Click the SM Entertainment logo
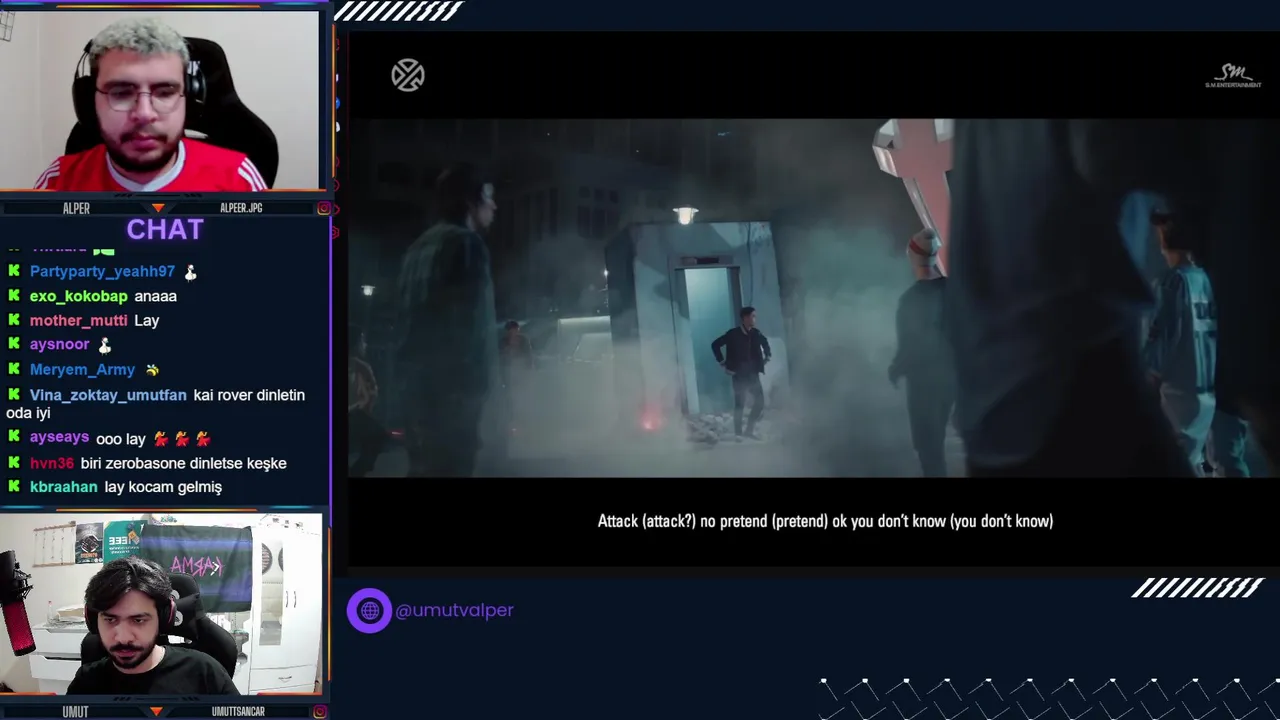 pos(1233,77)
